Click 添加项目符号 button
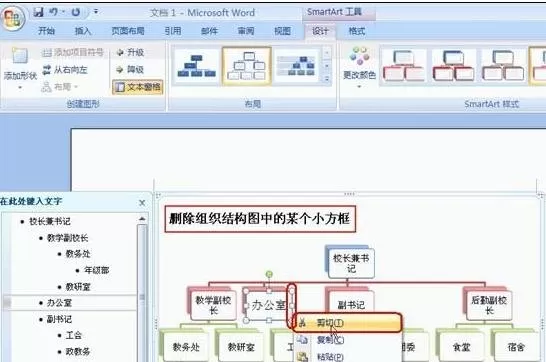Image resolution: width=546 pixels, height=362 pixels. [73, 53]
